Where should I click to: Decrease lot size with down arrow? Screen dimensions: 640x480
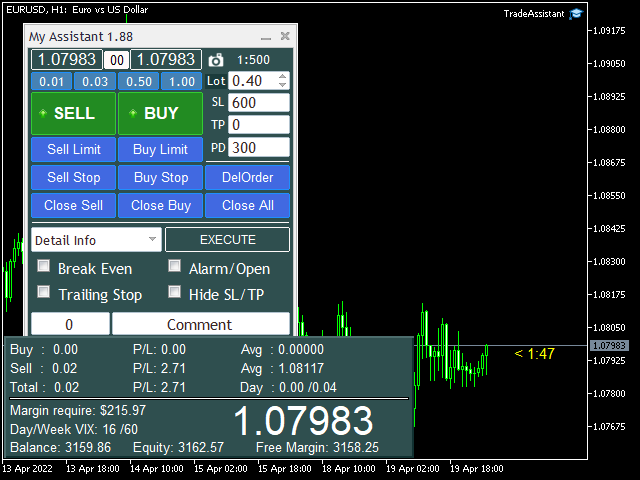pos(282,84)
